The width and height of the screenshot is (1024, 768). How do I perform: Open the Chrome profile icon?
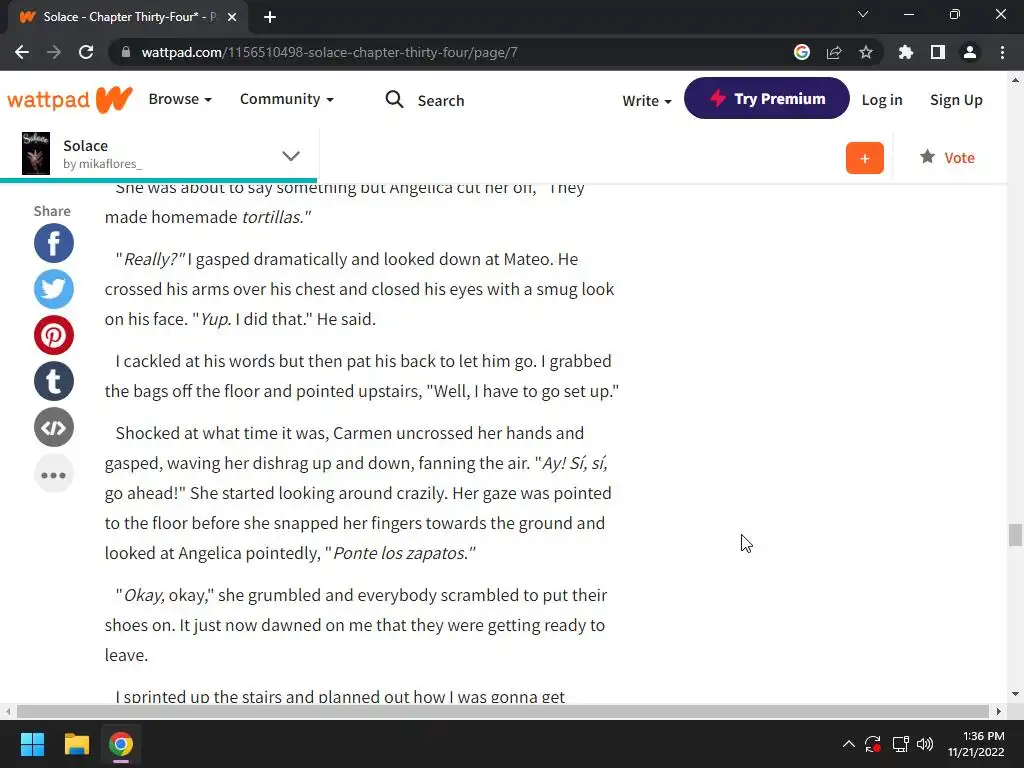[970, 52]
